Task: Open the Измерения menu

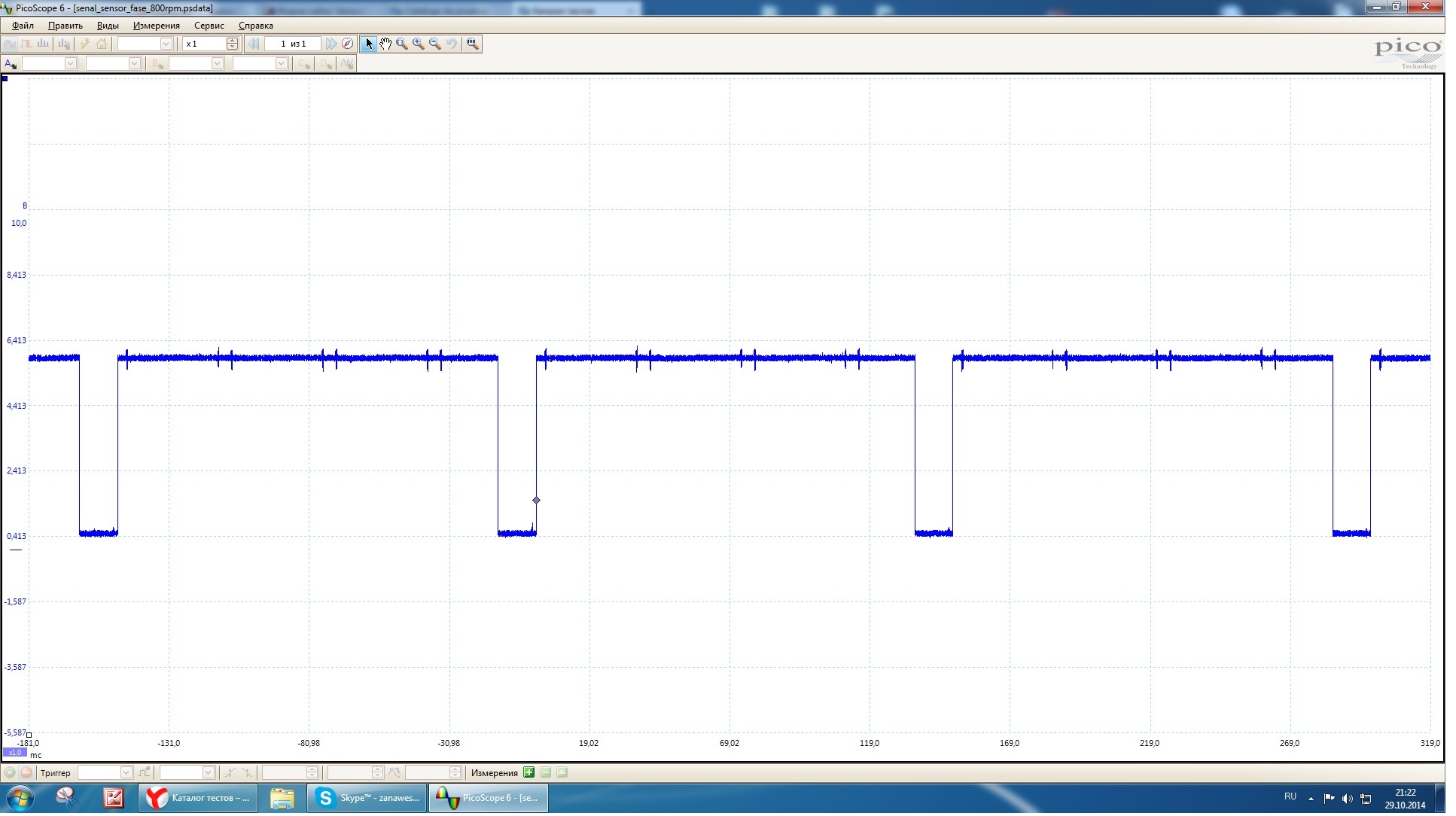Action: (x=157, y=26)
